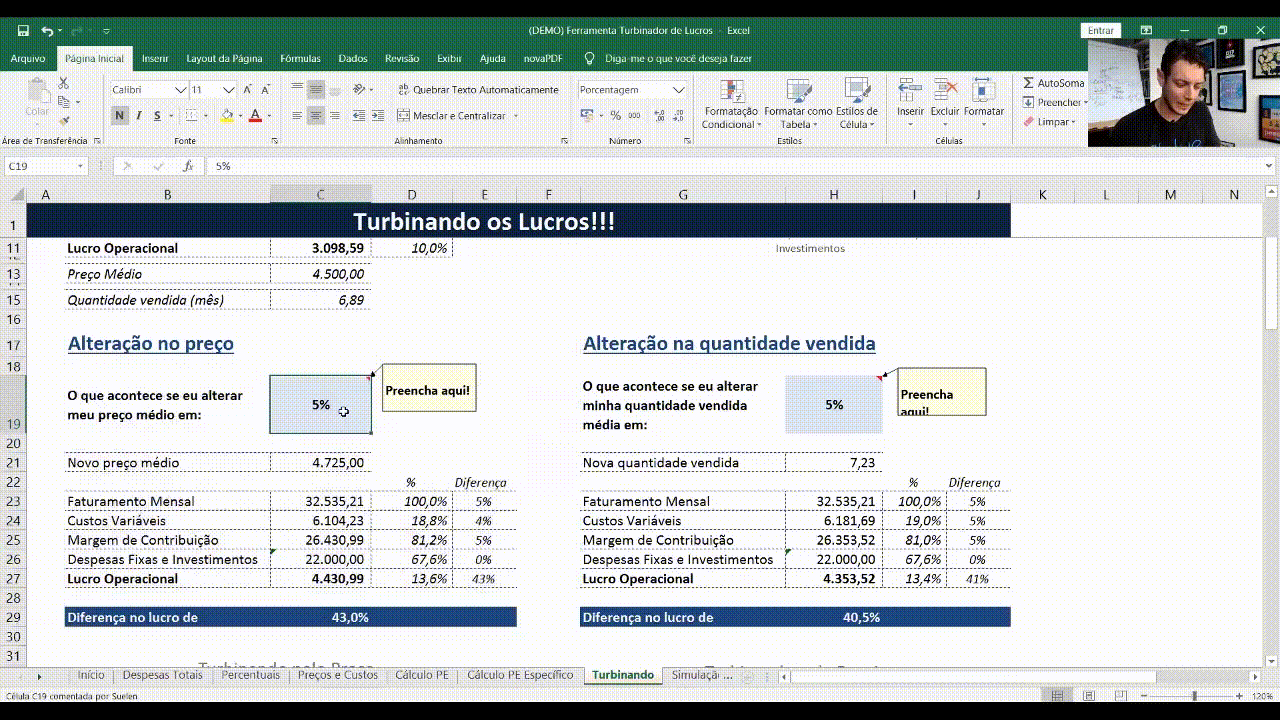Switch to the Preços e Custos sheet
The image size is (1280, 720).
click(x=337, y=675)
